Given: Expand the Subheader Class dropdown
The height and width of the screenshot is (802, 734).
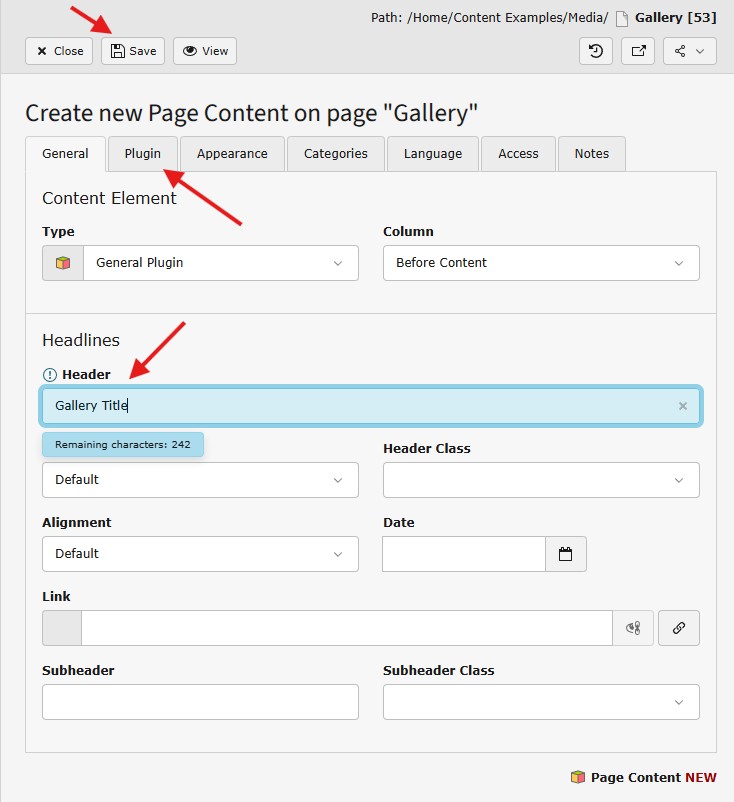Looking at the screenshot, I should click(x=540, y=702).
